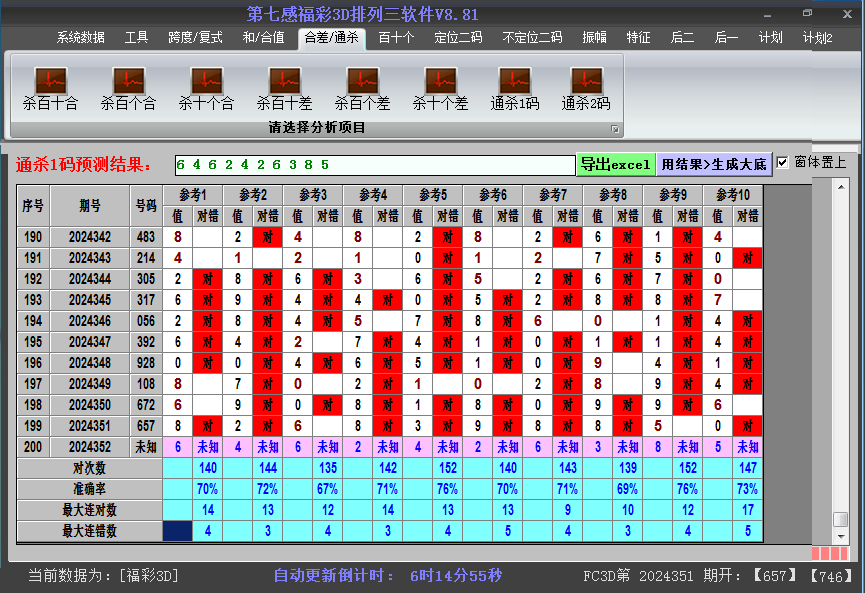Switch to the 计划 tab

coord(771,38)
